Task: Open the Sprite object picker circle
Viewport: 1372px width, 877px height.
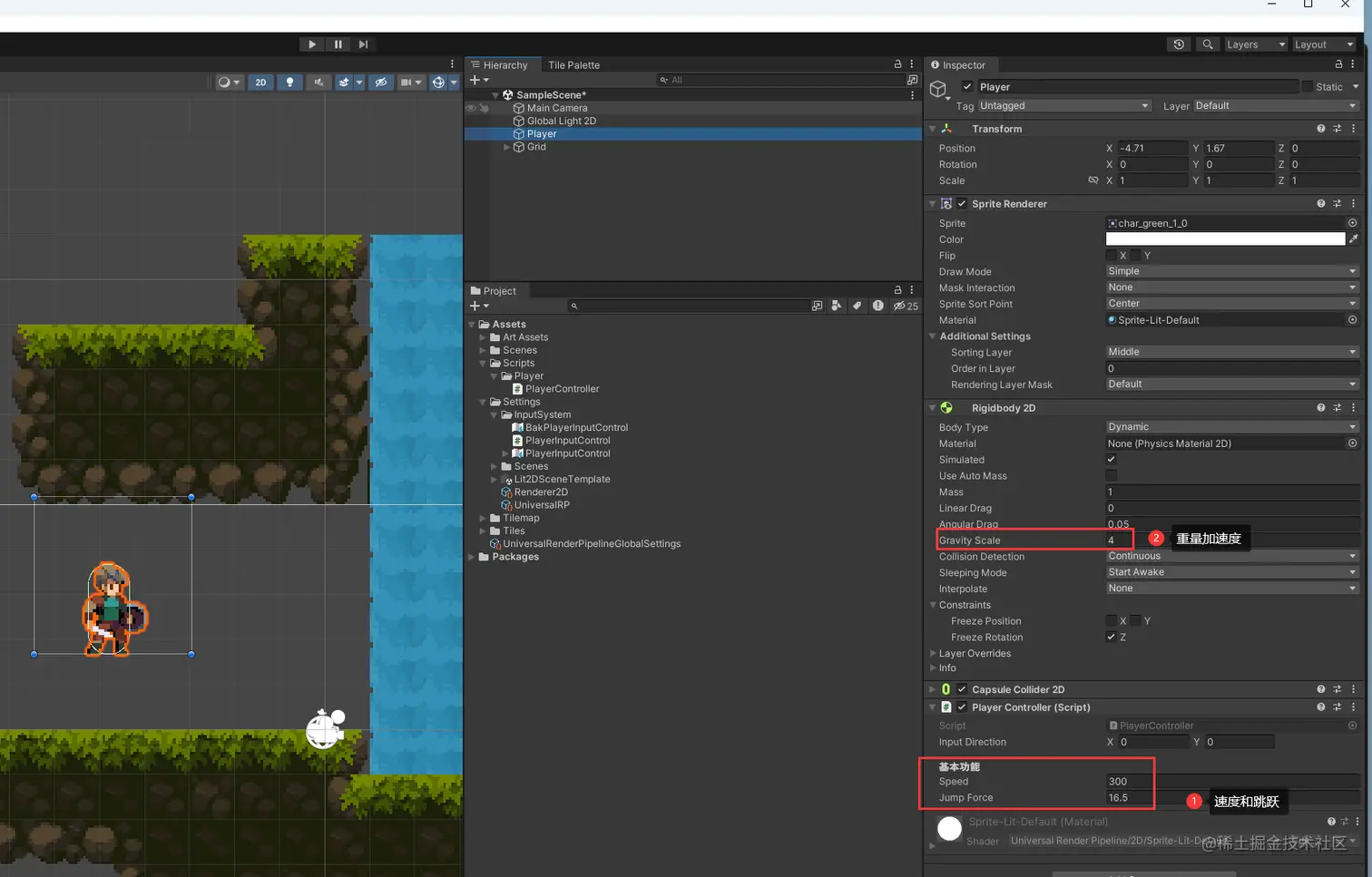Action: (x=1352, y=223)
